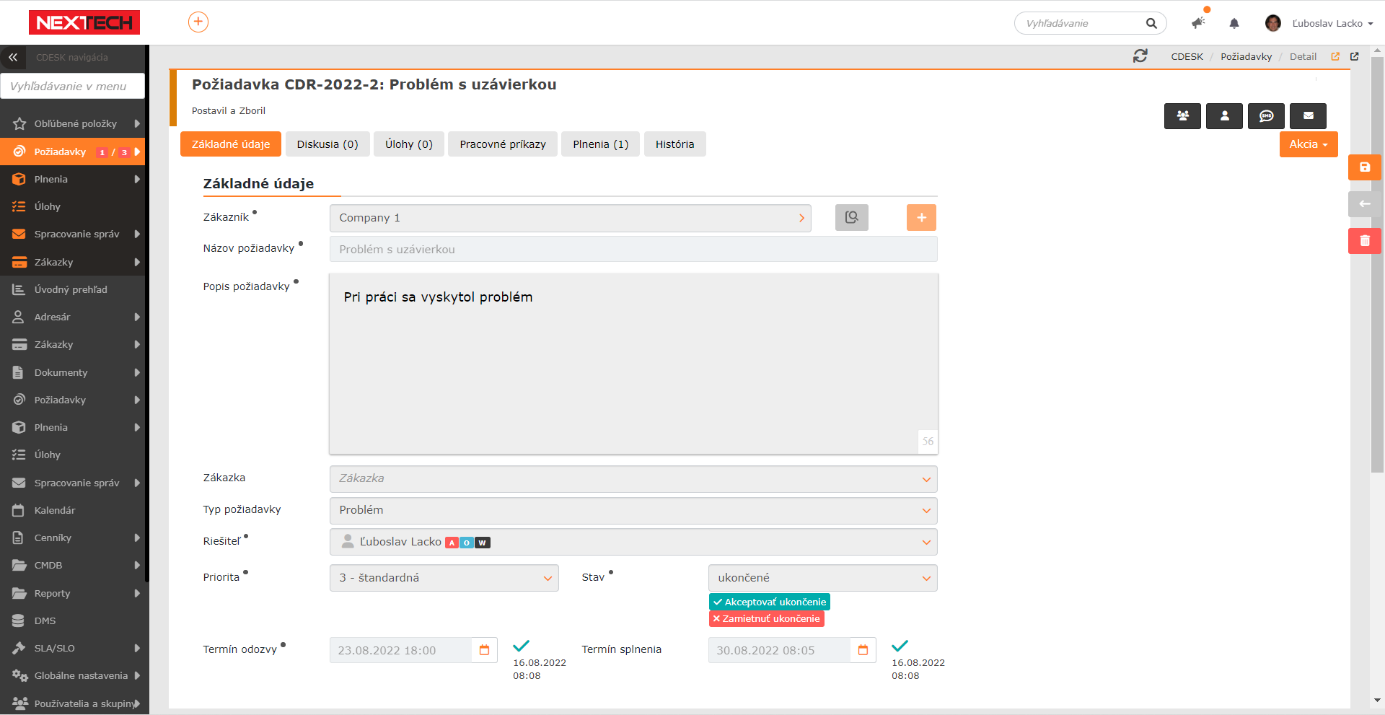
Task: Click the black envelope email button
Action: click(x=1307, y=116)
